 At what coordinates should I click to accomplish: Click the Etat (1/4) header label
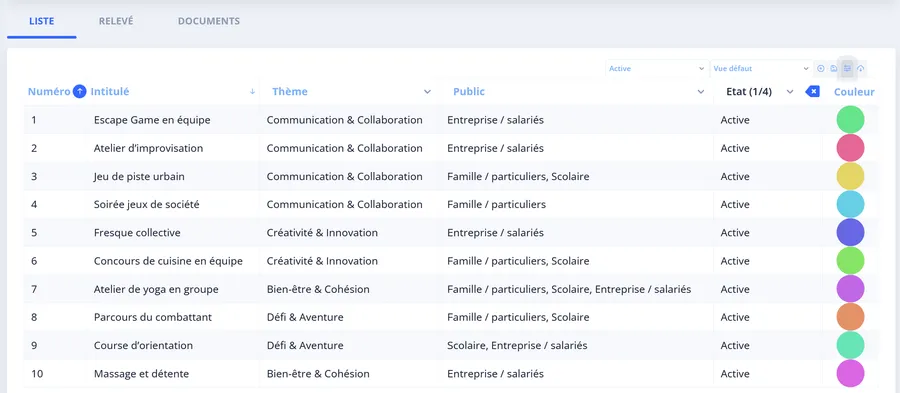(749, 91)
